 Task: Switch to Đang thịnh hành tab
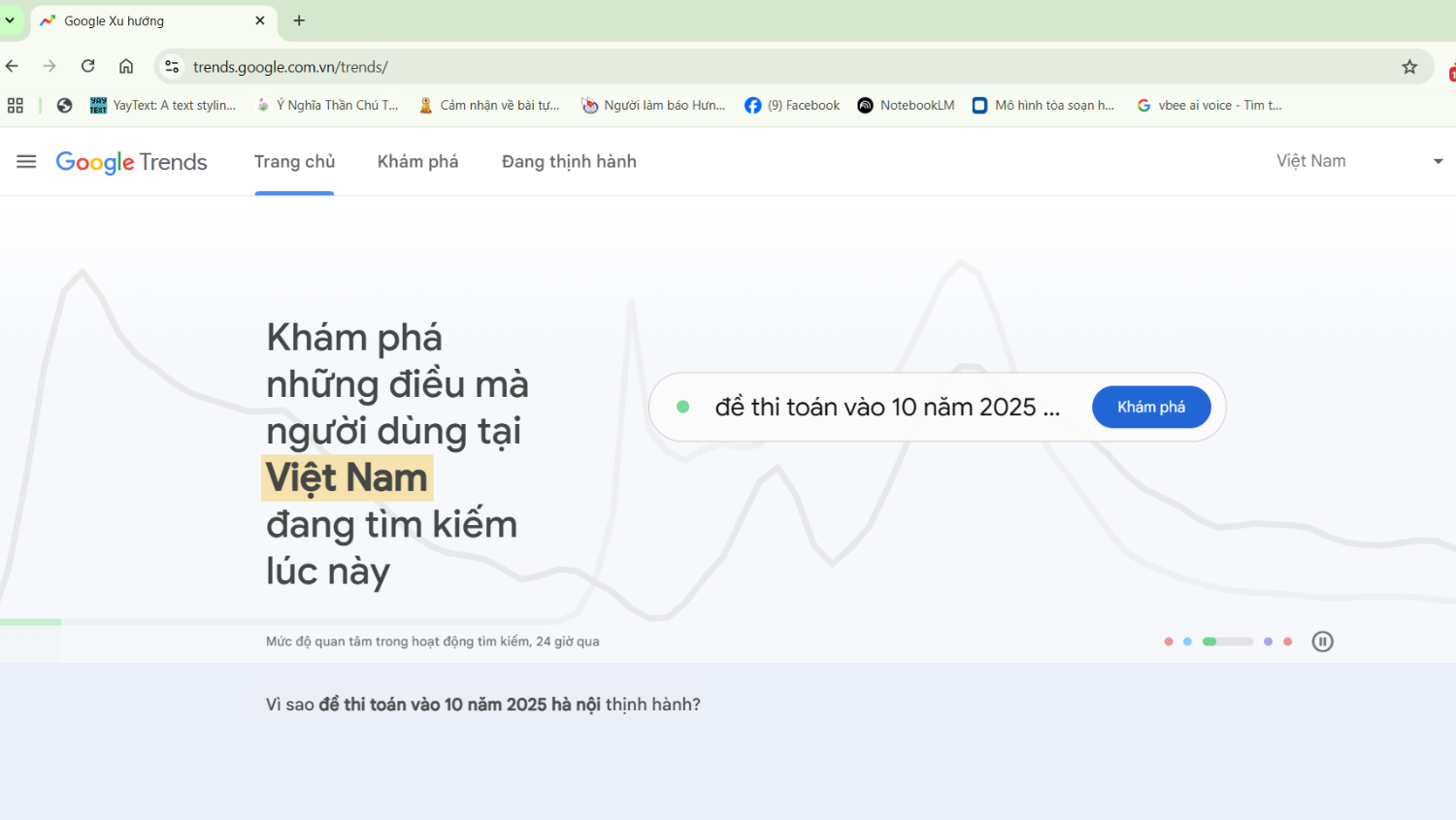point(569,161)
